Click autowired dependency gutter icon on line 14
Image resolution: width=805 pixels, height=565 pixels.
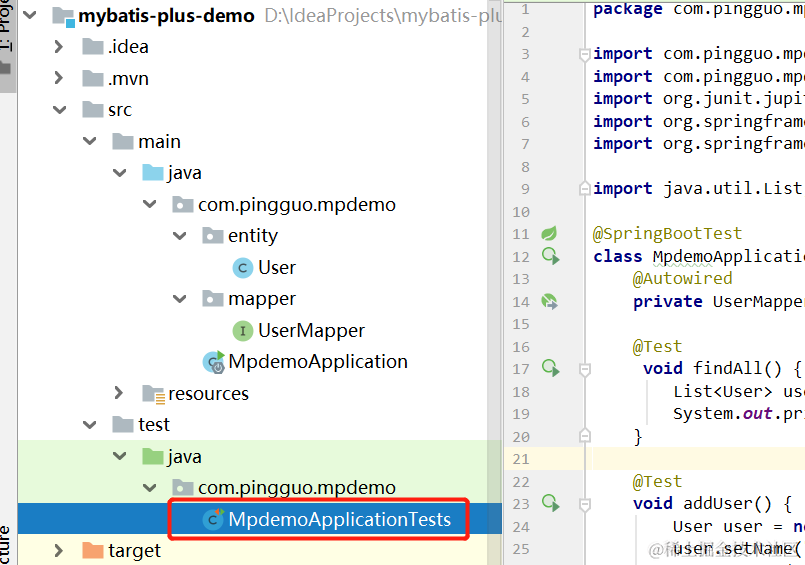549,301
